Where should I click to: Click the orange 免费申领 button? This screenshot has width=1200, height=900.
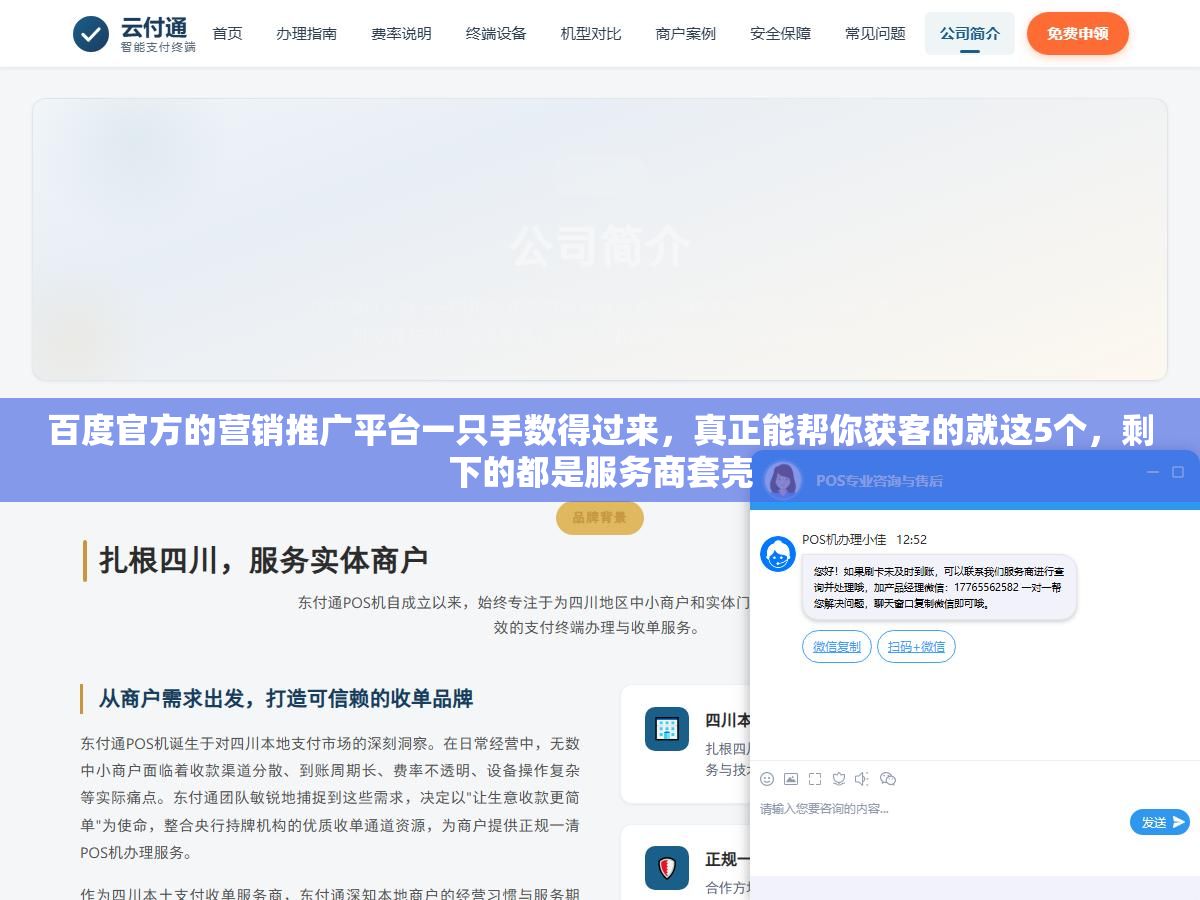pyautogui.click(x=1078, y=34)
